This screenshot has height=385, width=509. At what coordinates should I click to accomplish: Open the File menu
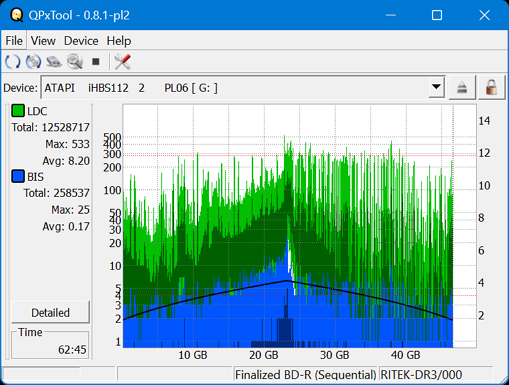pos(14,41)
